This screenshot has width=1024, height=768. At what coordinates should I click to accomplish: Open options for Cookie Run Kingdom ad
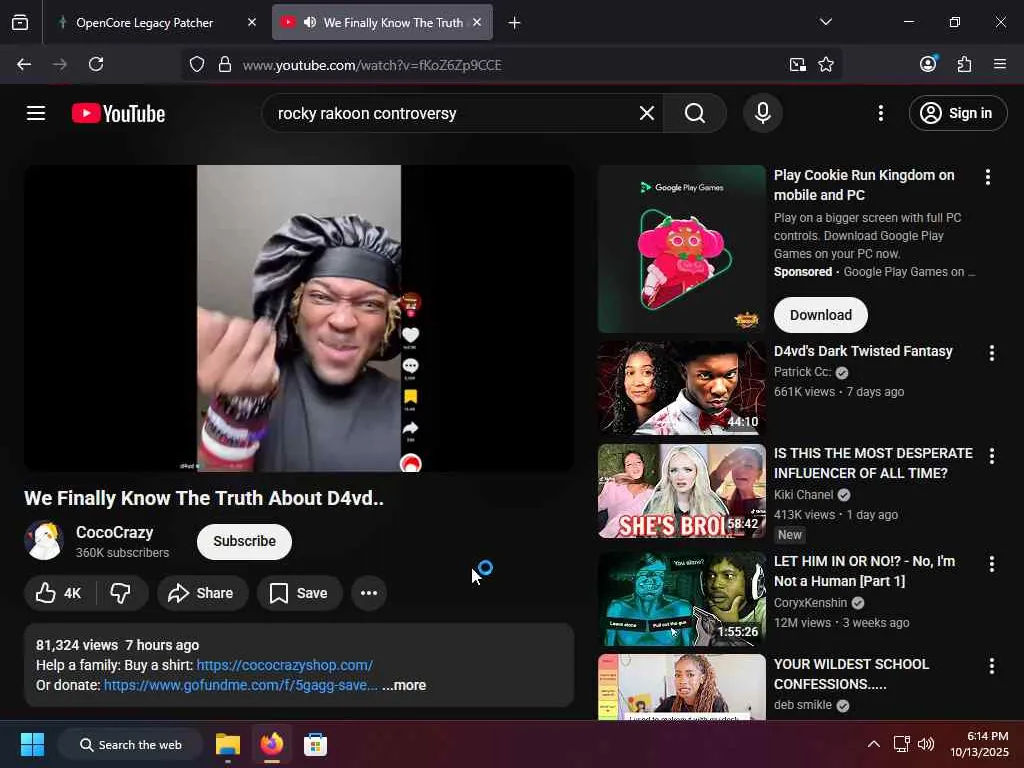pos(987,177)
